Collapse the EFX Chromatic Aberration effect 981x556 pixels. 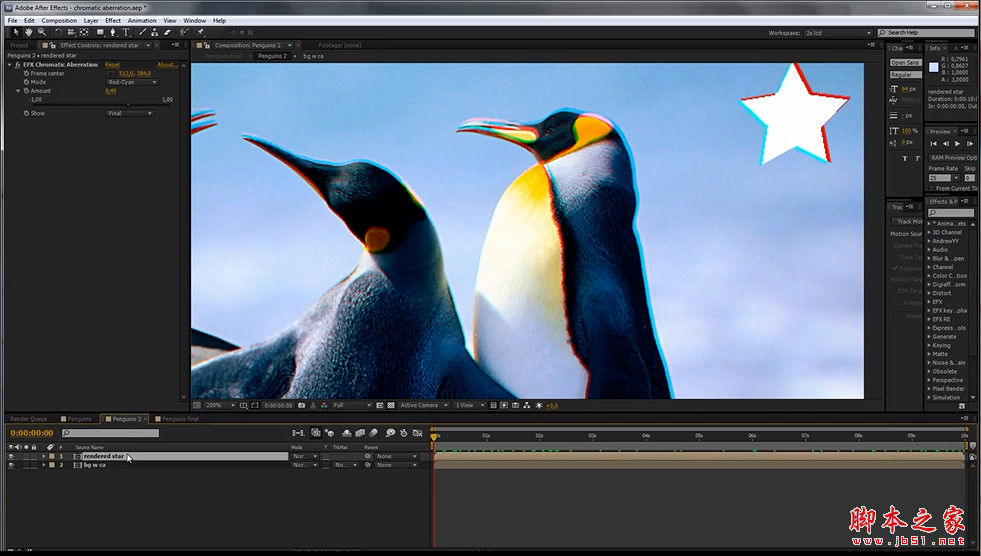tap(10, 64)
